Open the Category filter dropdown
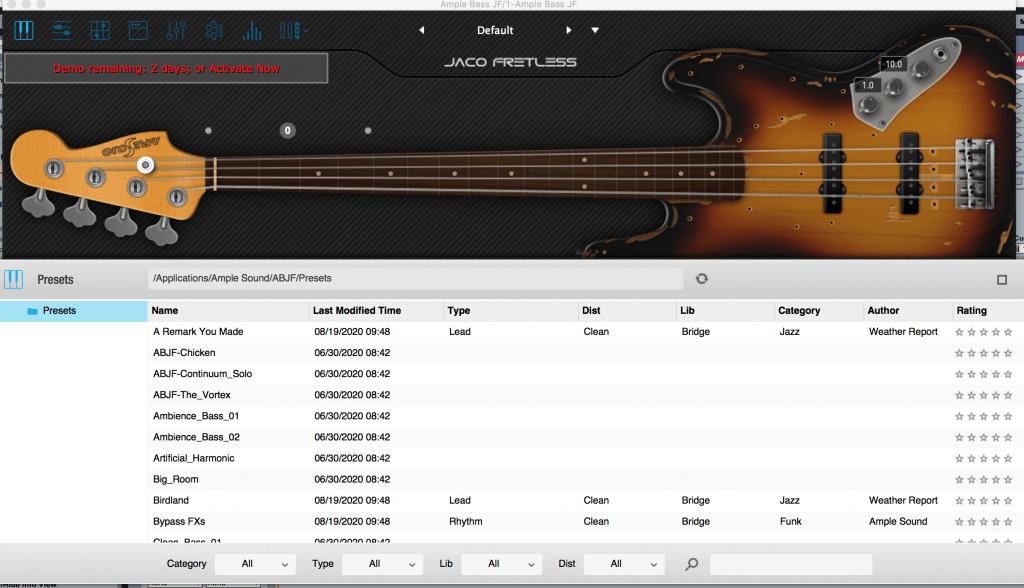The height and width of the screenshot is (588, 1024). tap(255, 564)
